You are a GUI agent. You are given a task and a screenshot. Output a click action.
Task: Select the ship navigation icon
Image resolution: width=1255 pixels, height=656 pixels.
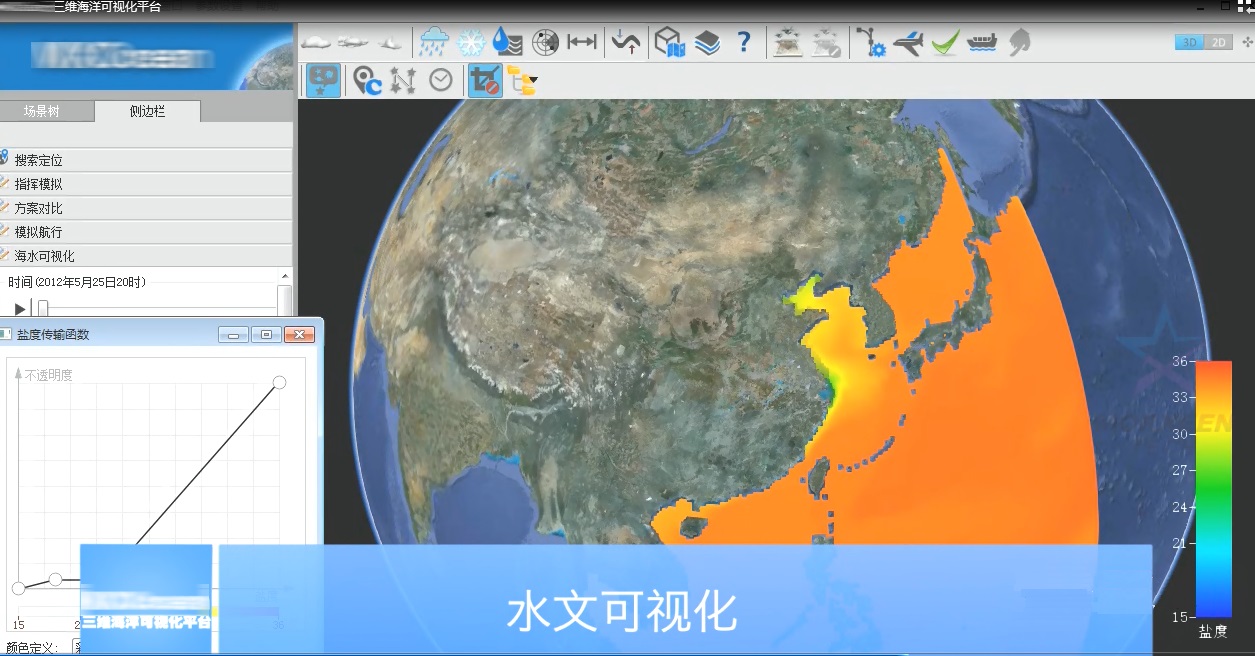pos(983,43)
